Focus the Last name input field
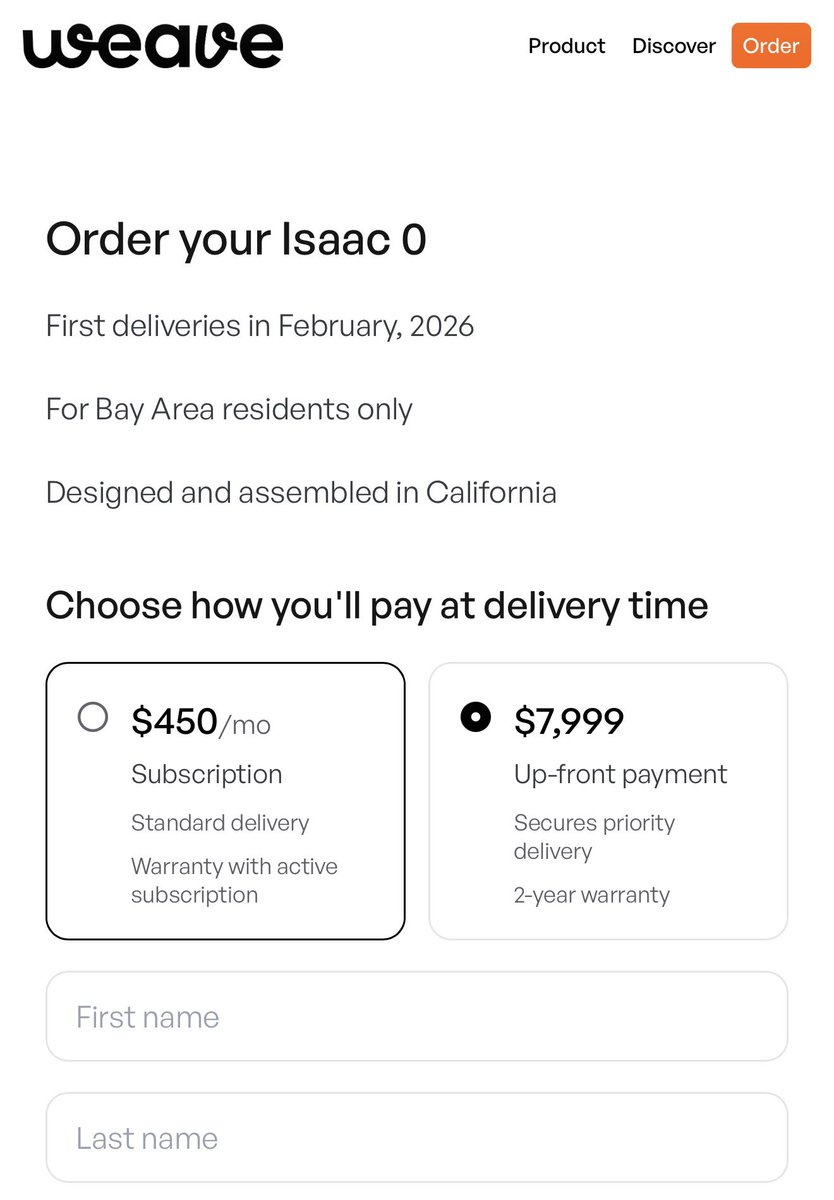The height and width of the screenshot is (1200, 834). (417, 1138)
